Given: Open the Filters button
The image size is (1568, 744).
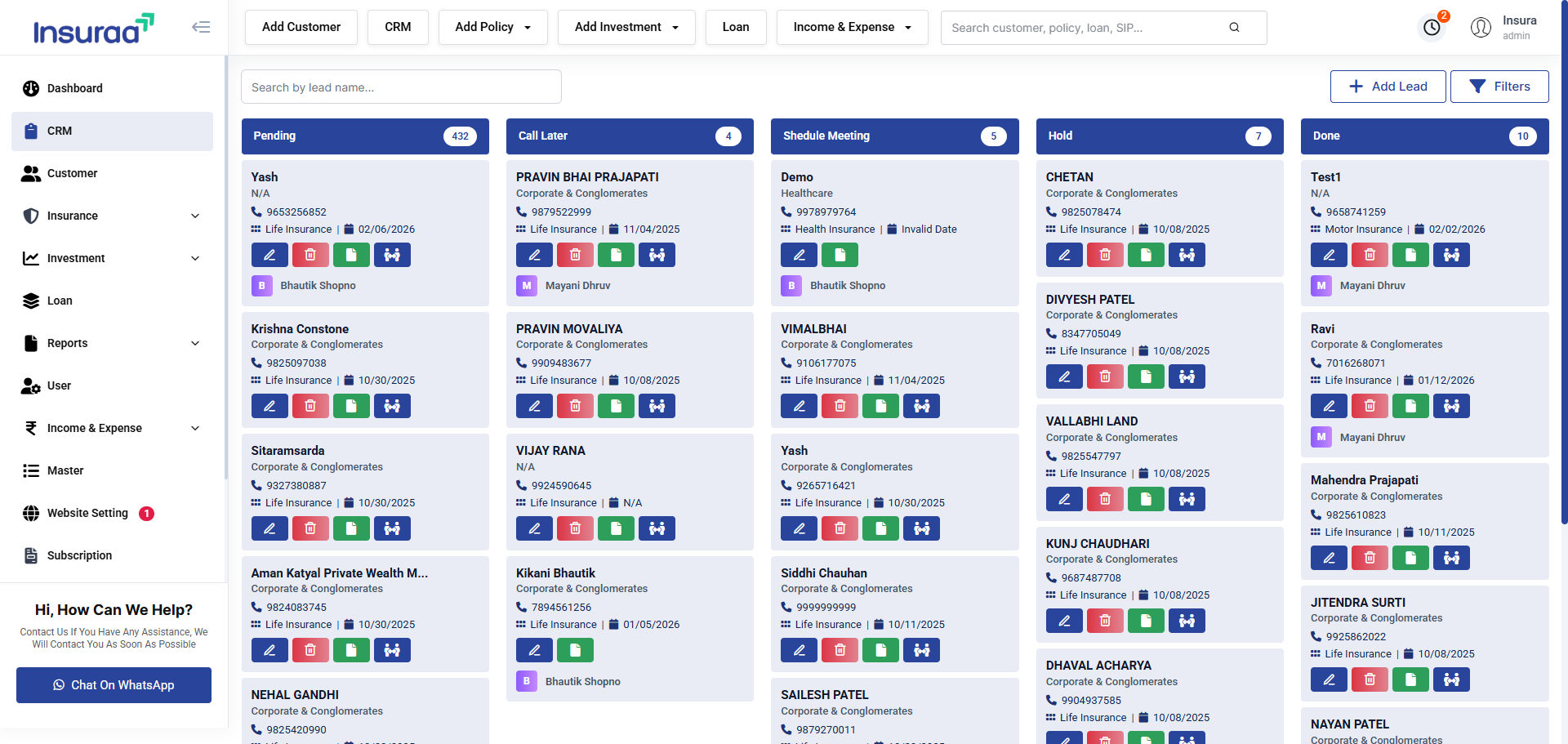Looking at the screenshot, I should [1499, 87].
